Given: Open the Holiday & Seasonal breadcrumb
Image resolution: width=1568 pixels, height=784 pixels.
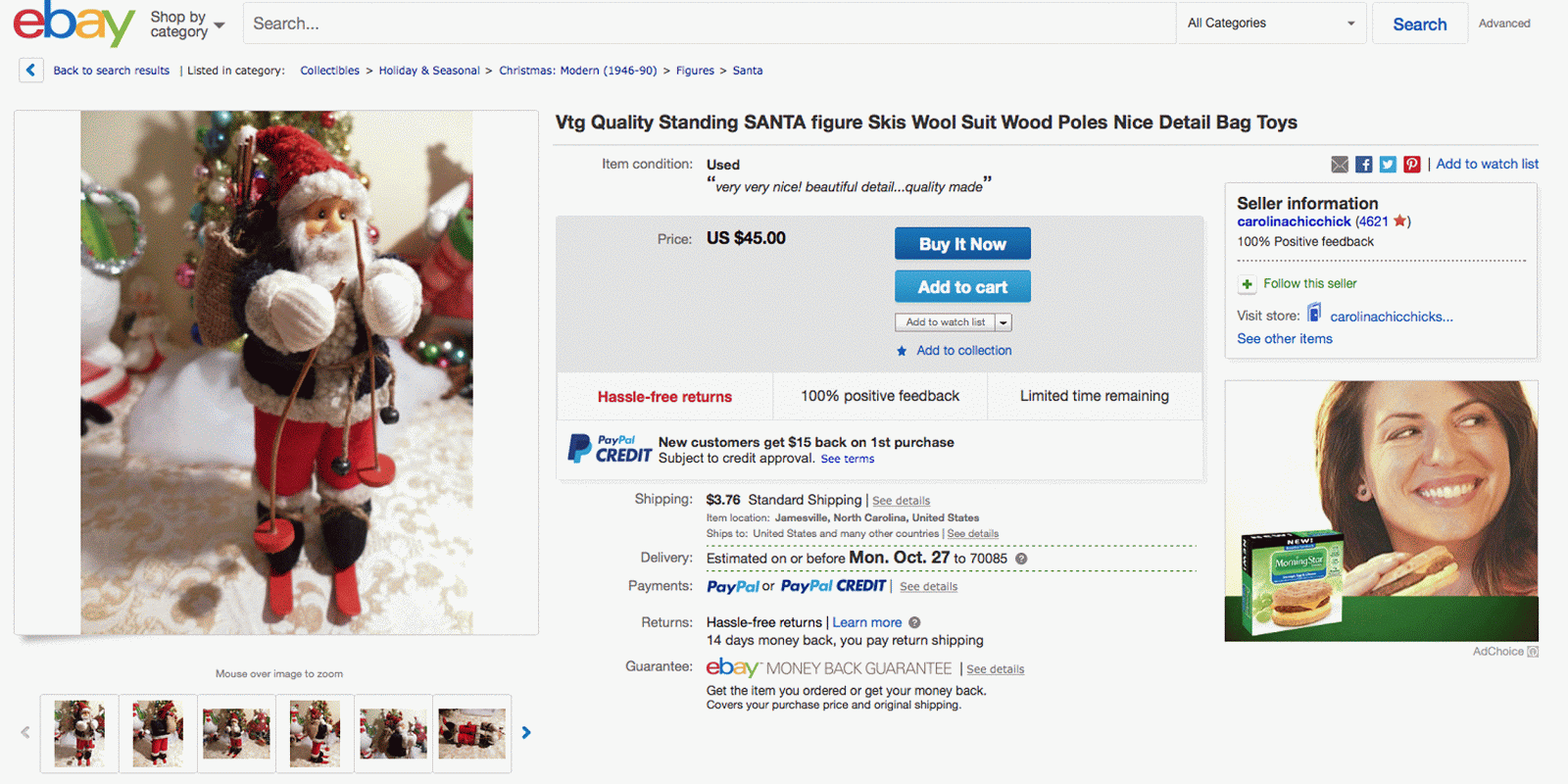Looking at the screenshot, I should [429, 71].
